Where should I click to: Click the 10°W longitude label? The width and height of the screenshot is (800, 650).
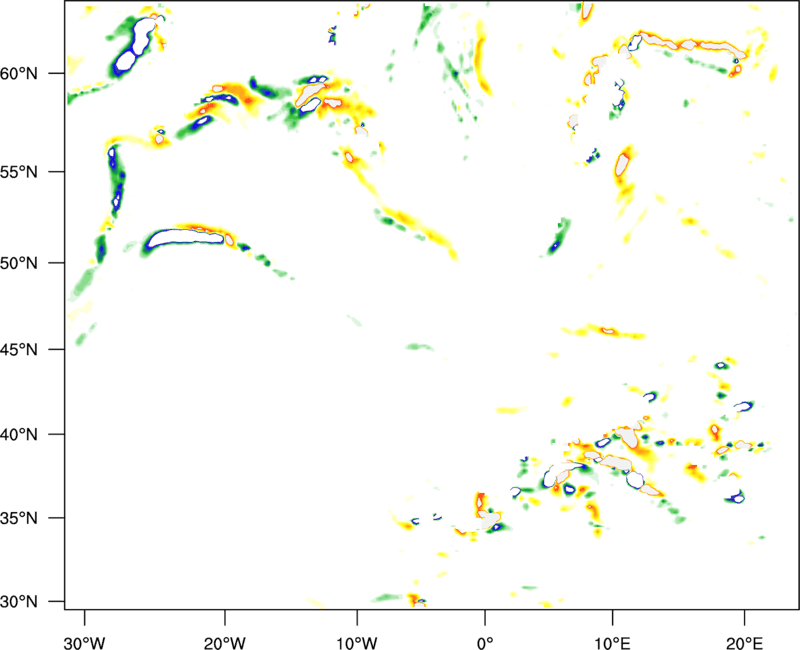click(357, 643)
